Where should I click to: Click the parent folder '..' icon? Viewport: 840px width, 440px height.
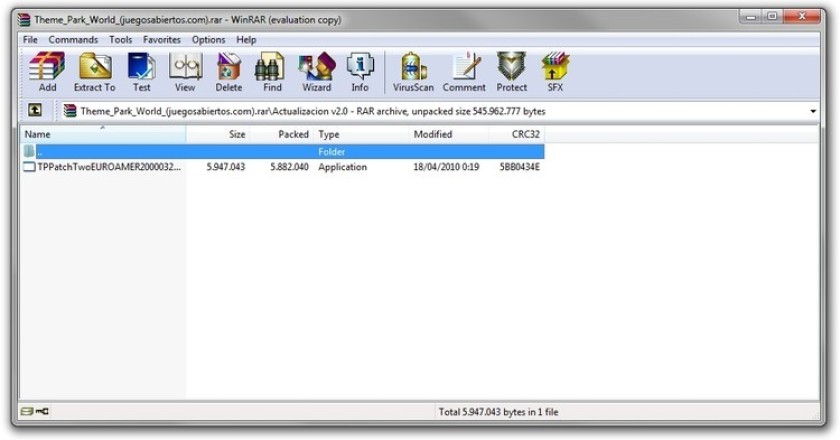coord(29,152)
